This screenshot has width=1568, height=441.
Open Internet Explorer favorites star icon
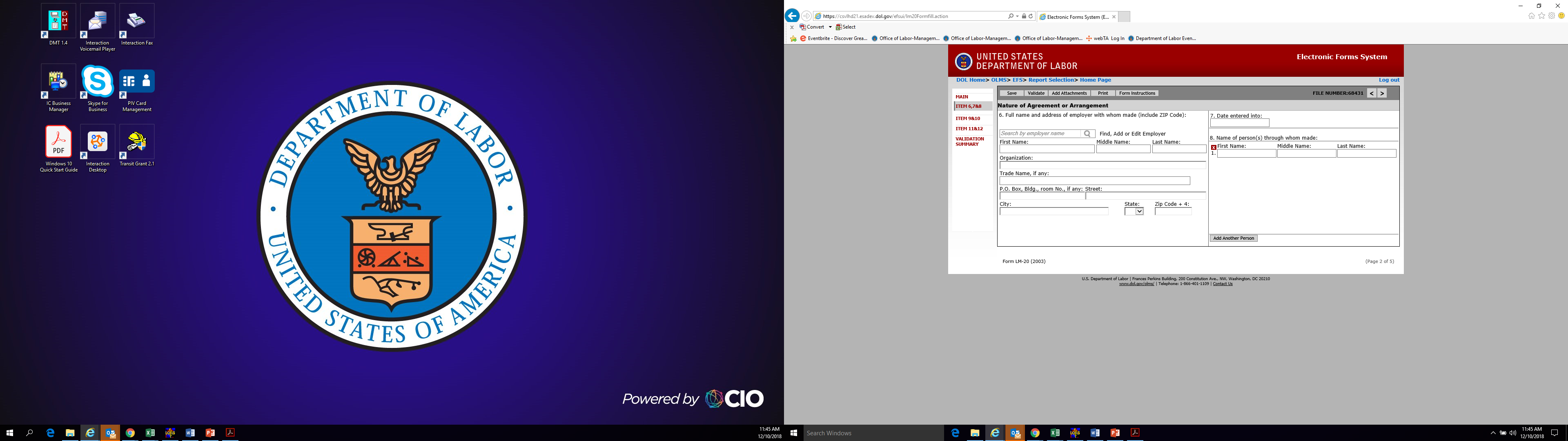[x=1541, y=16]
